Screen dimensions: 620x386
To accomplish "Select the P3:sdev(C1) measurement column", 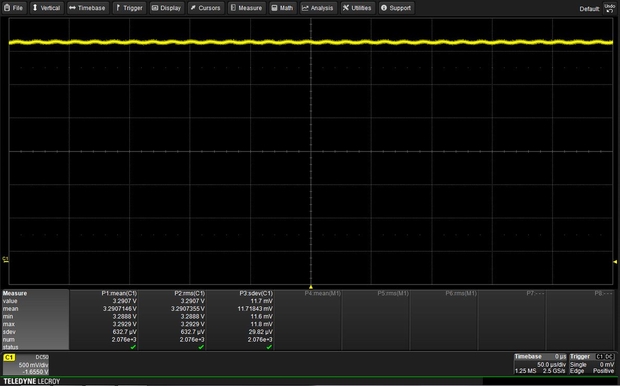I will pos(240,320).
